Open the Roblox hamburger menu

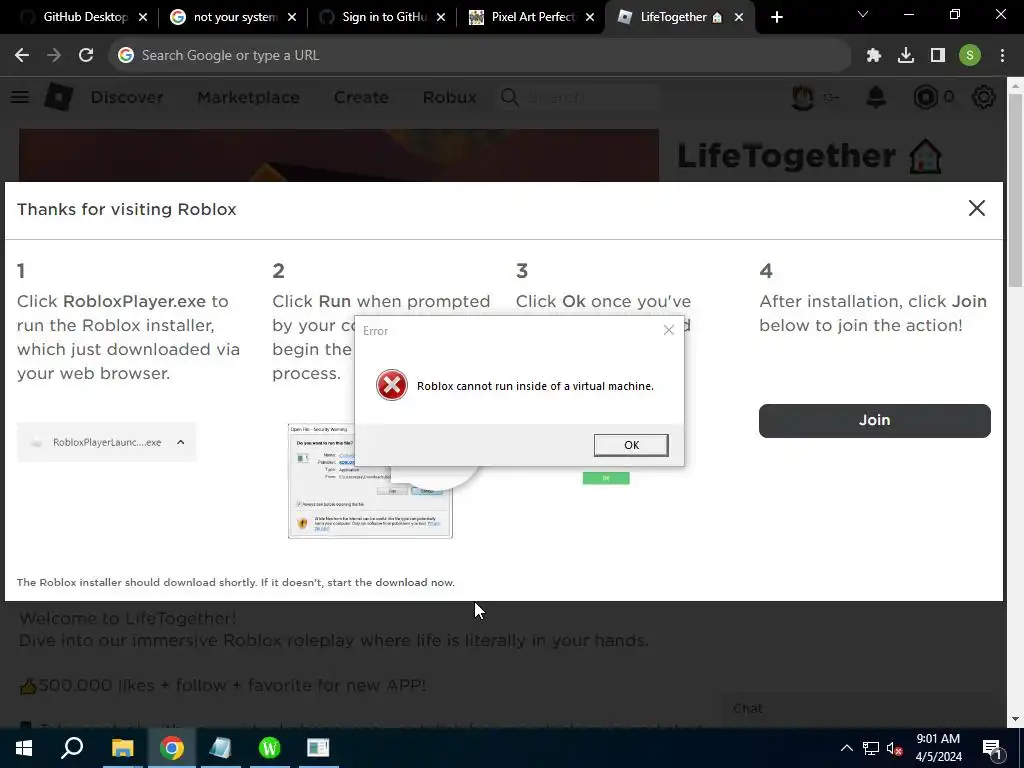pos(20,97)
